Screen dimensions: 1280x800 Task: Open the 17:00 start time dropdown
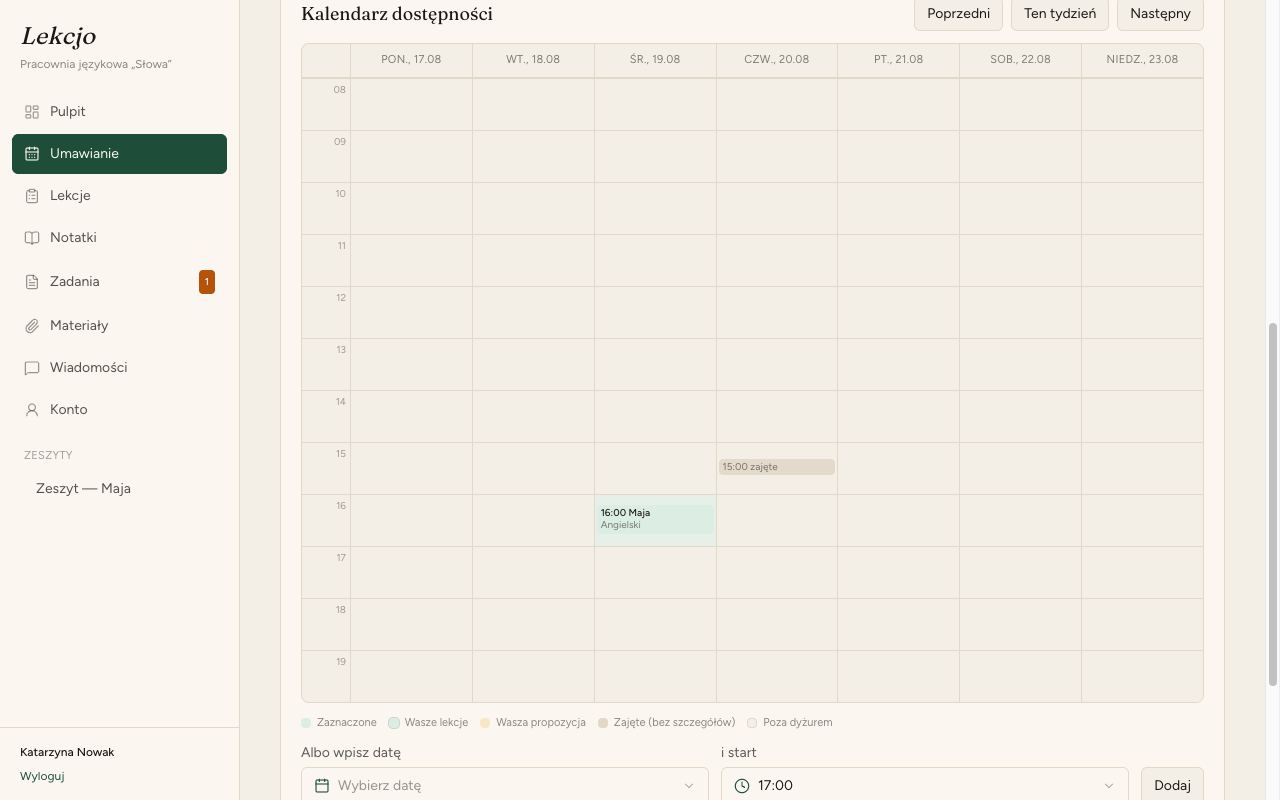tap(925, 785)
